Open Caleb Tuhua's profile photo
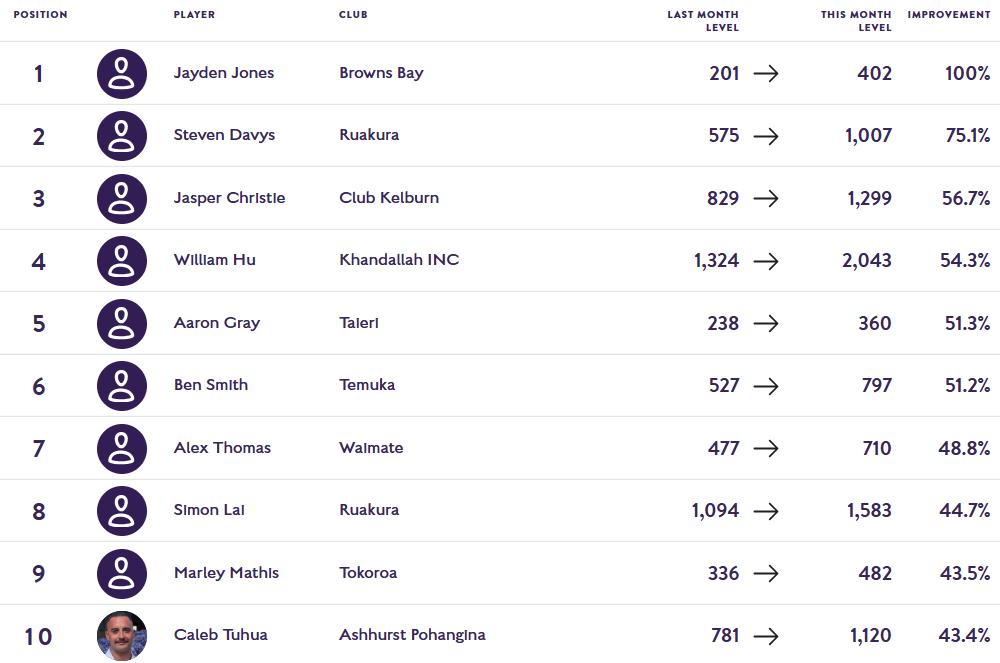Image resolution: width=1000 pixels, height=663 pixels. point(122,636)
